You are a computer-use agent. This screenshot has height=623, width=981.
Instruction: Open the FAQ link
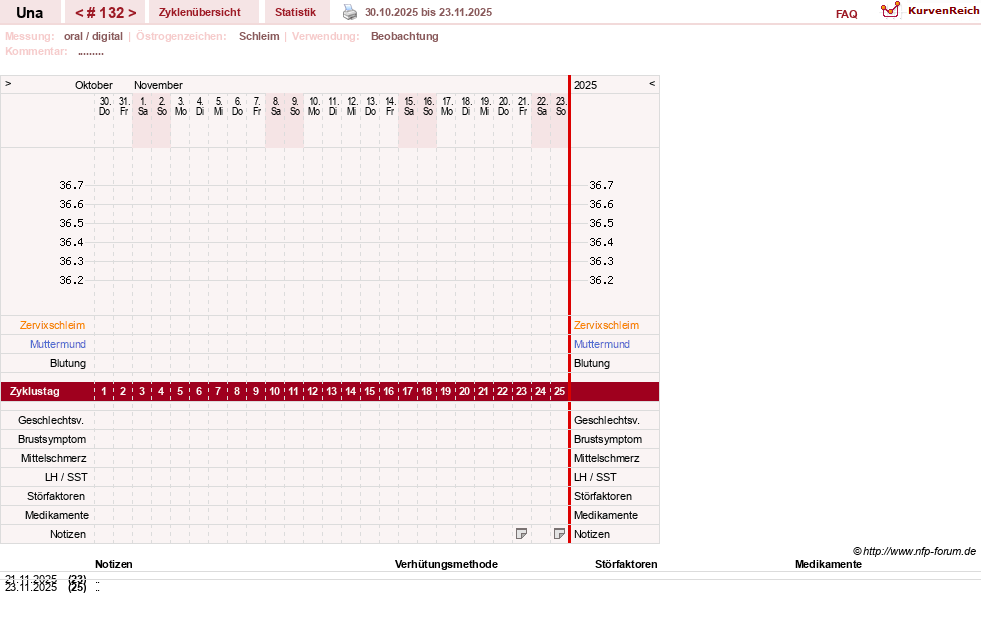[x=846, y=14]
